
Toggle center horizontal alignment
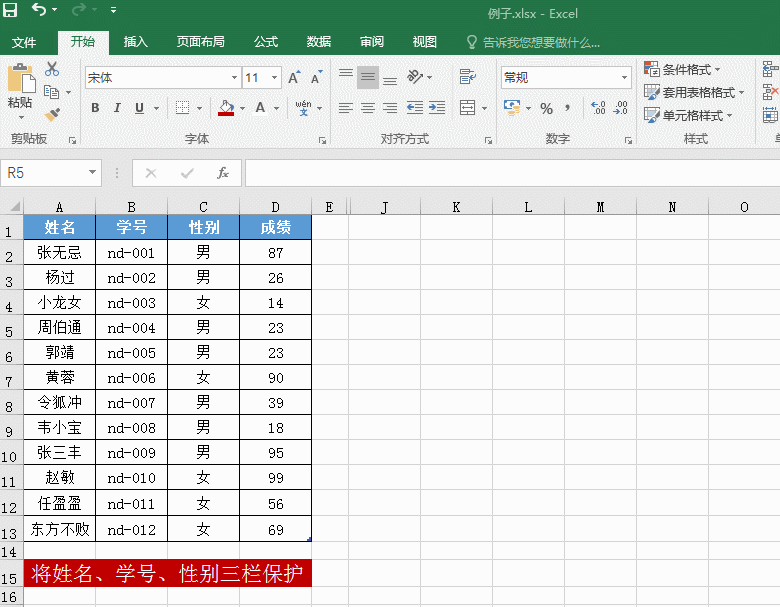[x=368, y=108]
